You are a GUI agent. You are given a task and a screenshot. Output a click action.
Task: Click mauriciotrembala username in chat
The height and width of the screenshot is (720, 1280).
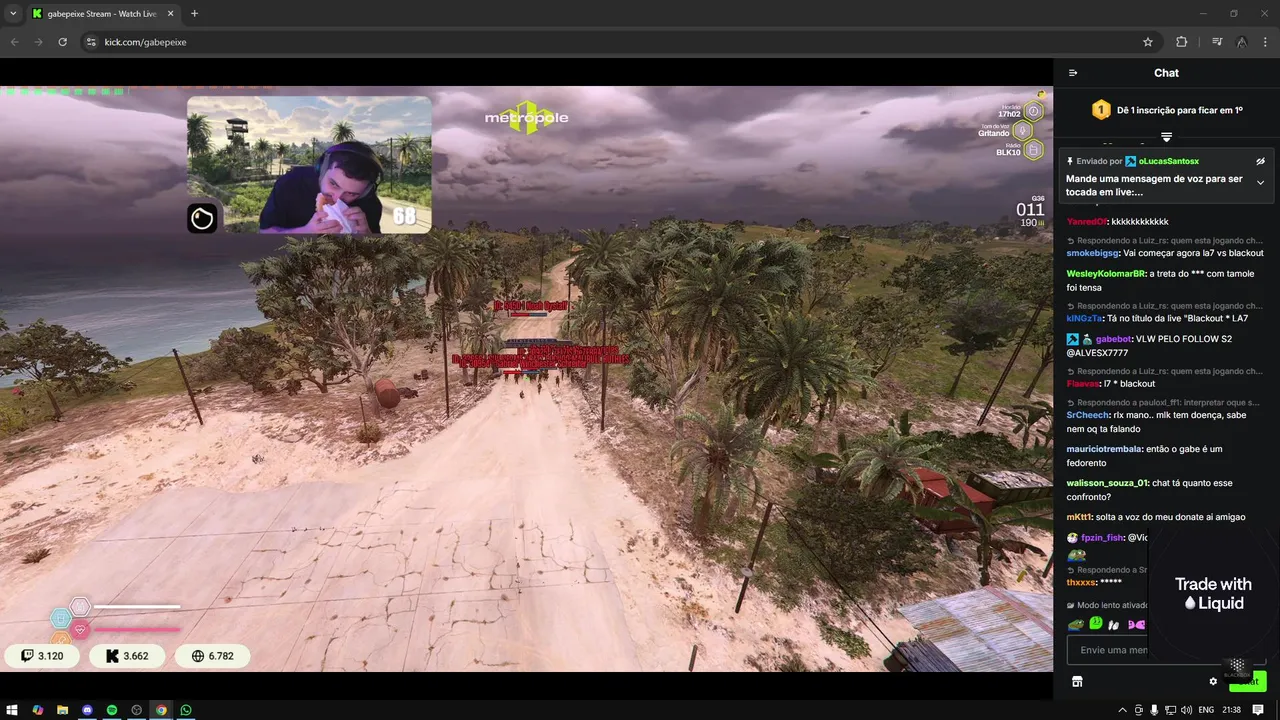[x=1103, y=450]
